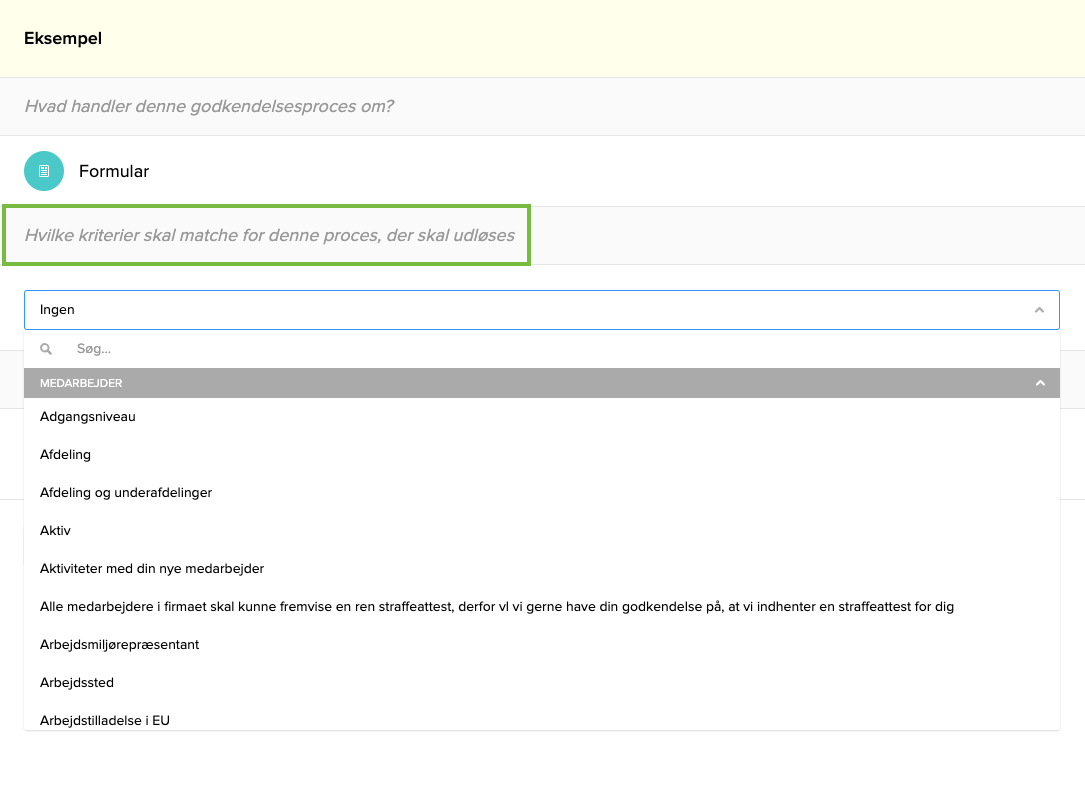This screenshot has height=794, width=1085.
Task: Choose Afdeling og underafdelinger option
Action: [126, 492]
